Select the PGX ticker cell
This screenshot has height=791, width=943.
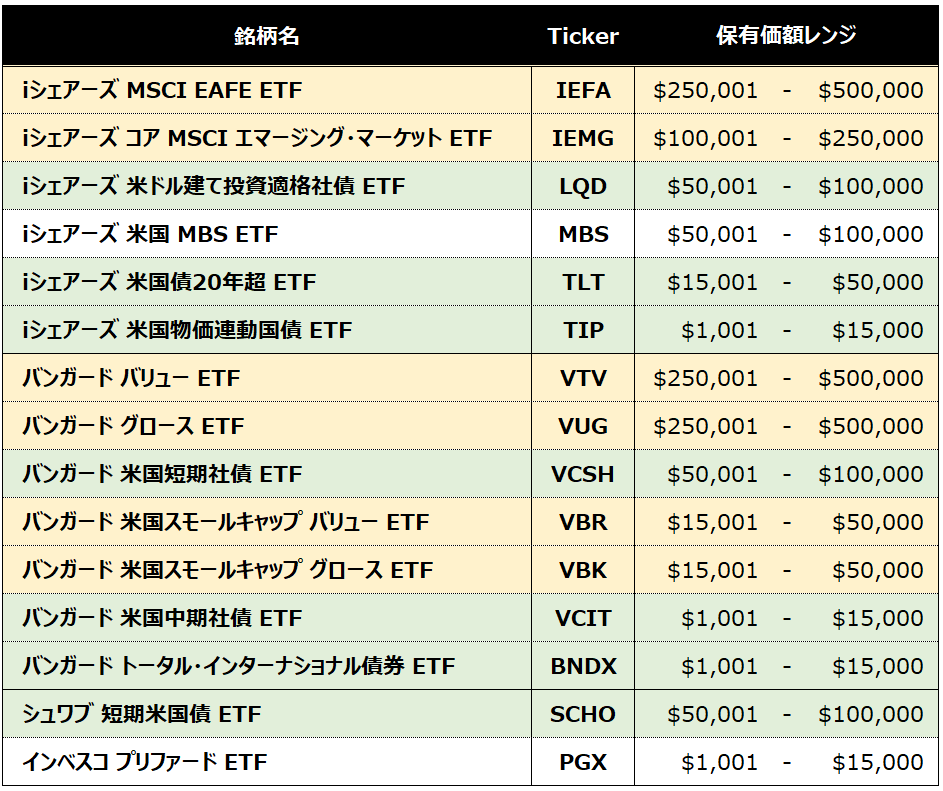[x=583, y=763]
